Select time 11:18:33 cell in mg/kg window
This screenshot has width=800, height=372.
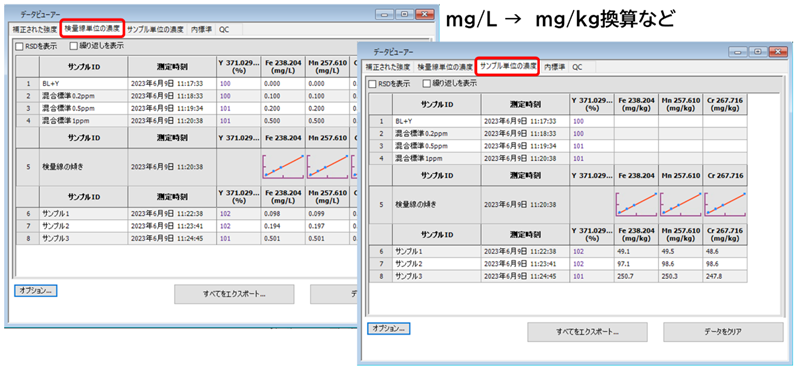[525, 134]
